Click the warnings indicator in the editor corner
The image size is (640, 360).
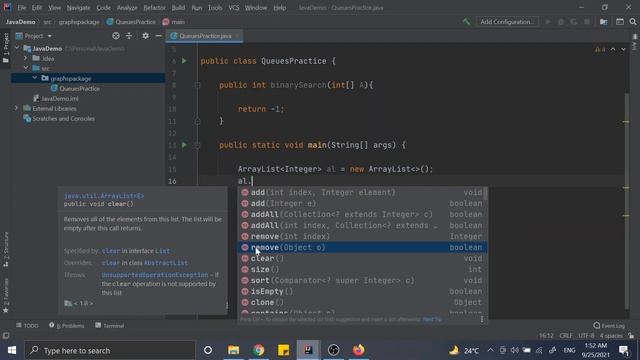600,49
